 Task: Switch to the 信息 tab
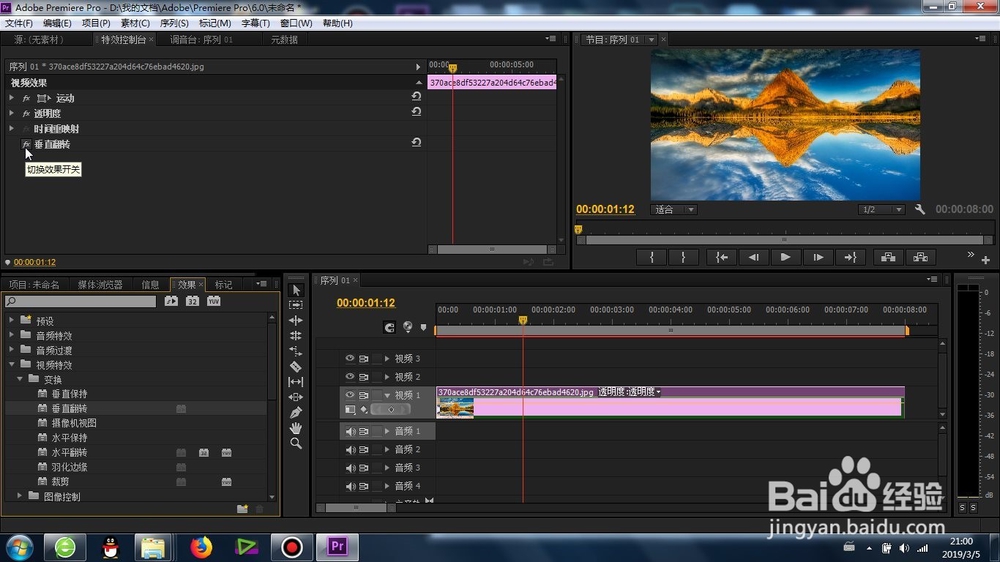click(x=151, y=285)
